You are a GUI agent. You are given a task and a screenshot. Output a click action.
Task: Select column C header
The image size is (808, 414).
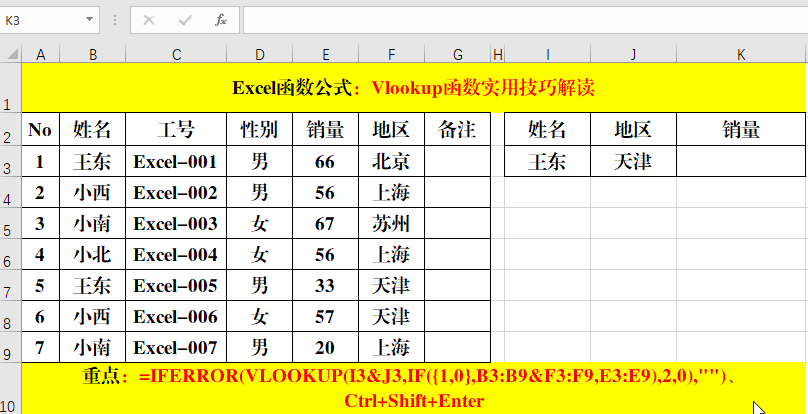click(176, 55)
